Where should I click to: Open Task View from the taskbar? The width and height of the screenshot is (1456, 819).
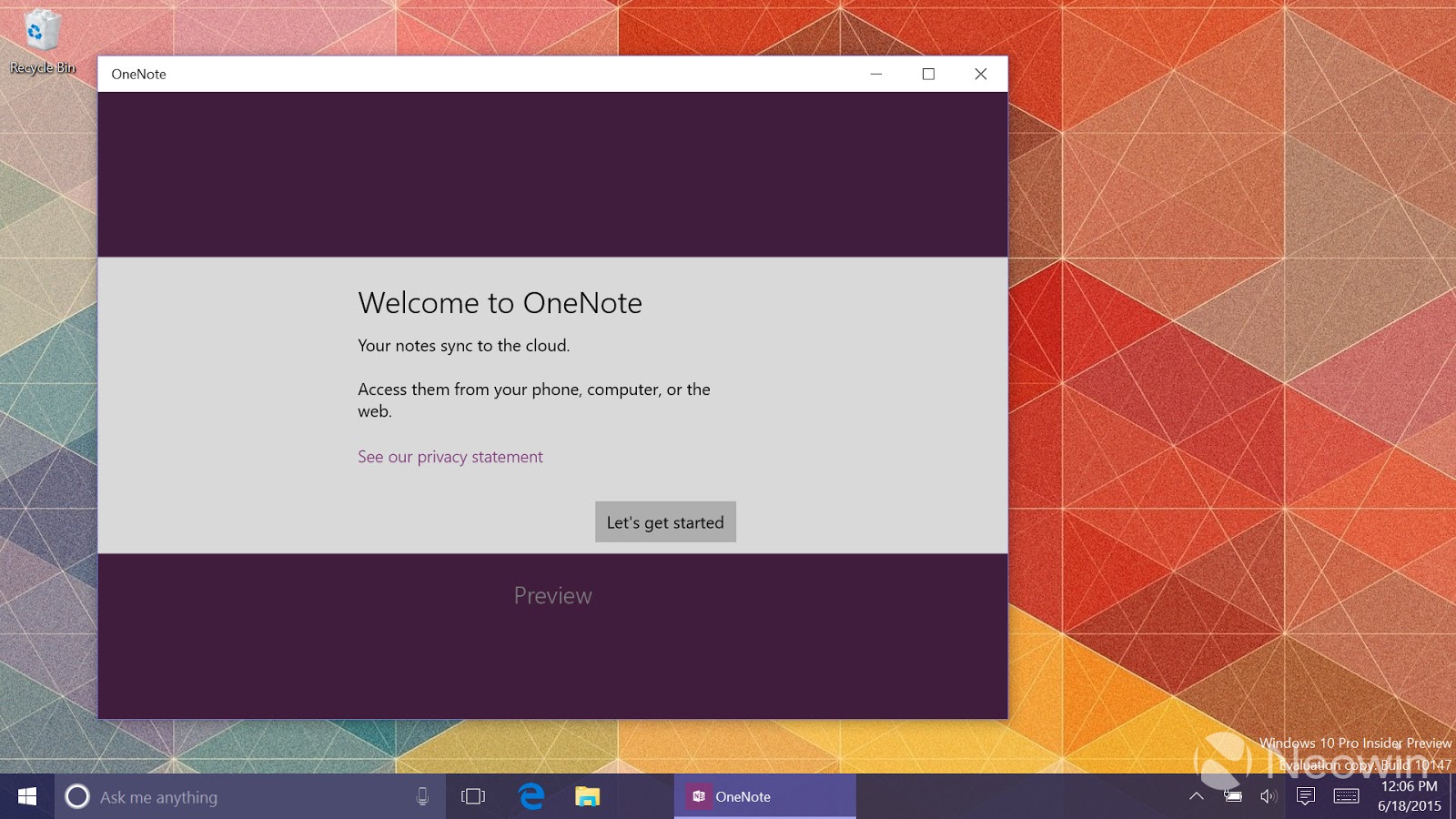[473, 797]
